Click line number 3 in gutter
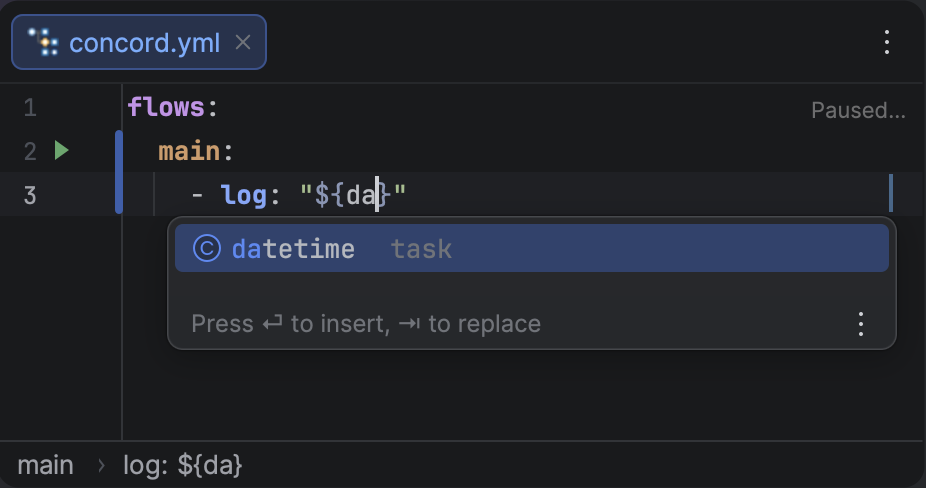Screen dimensions: 926x488 pos(30,194)
